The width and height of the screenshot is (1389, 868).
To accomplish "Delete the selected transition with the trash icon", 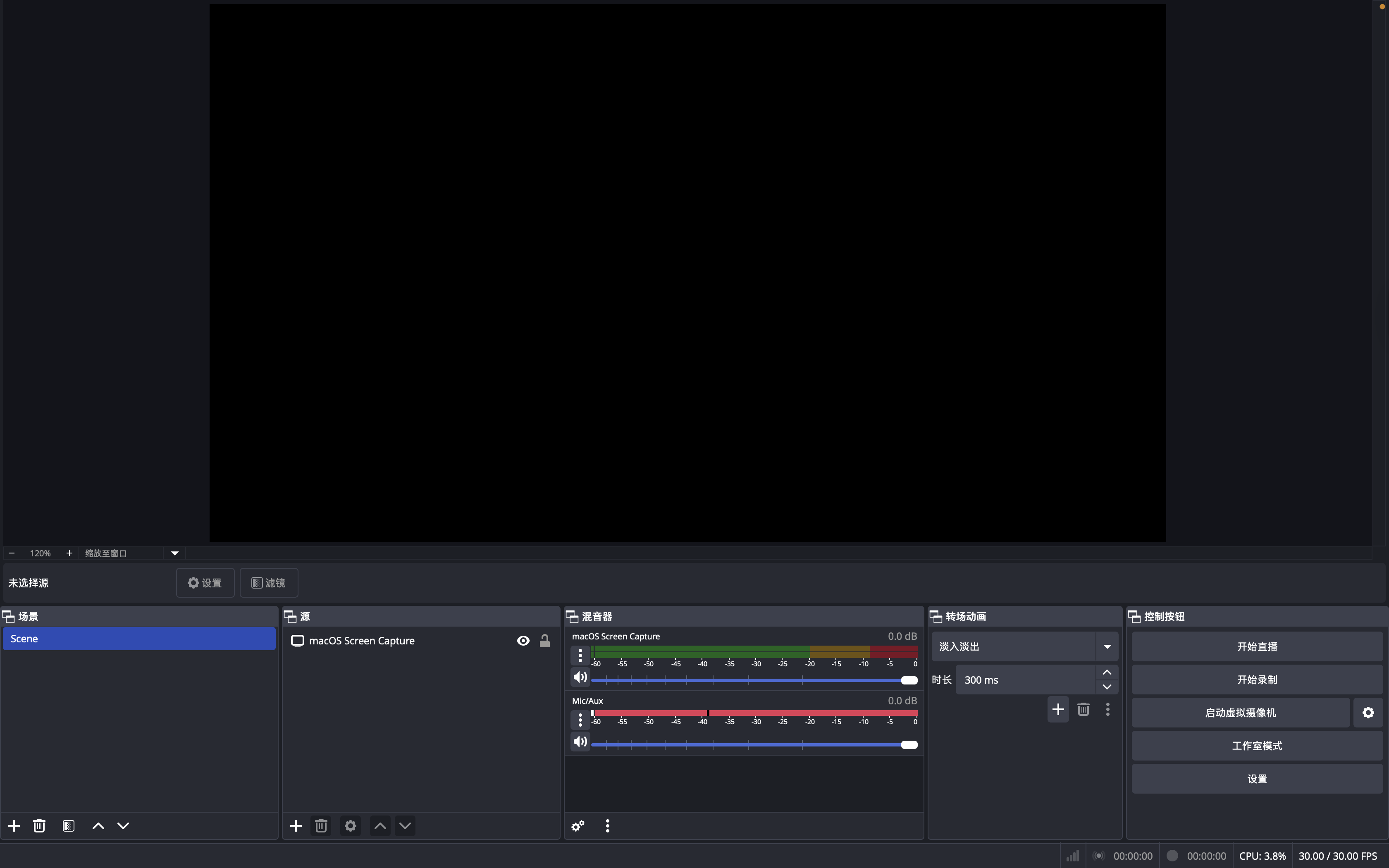I will click(x=1083, y=710).
